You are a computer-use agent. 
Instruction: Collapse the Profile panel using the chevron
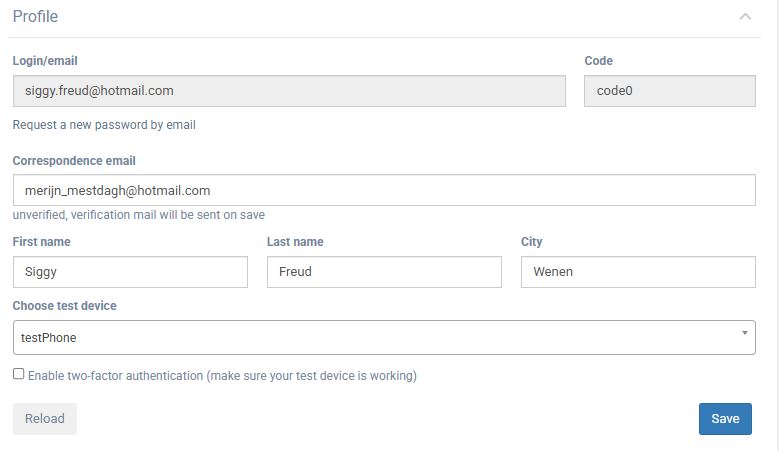pos(745,17)
